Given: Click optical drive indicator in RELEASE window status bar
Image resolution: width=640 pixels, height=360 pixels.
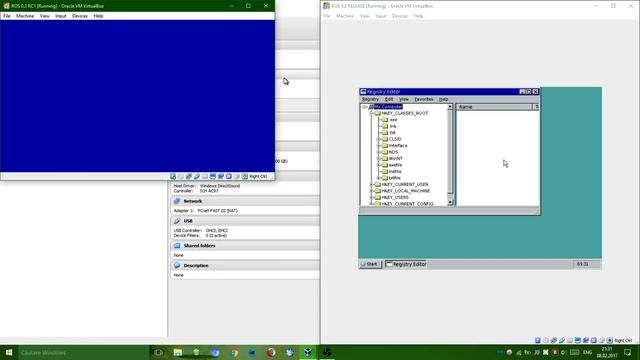Looking at the screenshot, I should 546,340.
